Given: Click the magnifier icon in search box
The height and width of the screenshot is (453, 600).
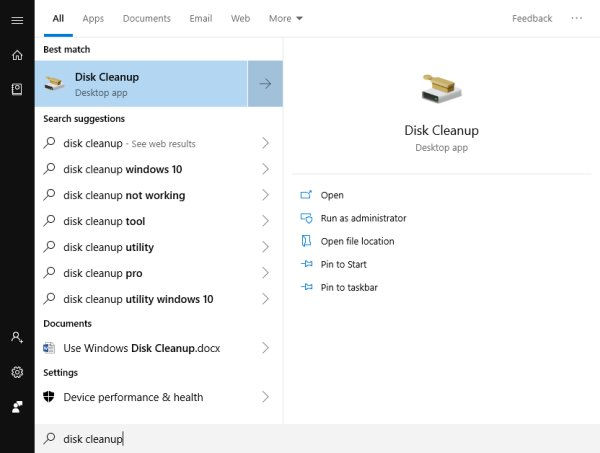Looking at the screenshot, I should pos(49,438).
